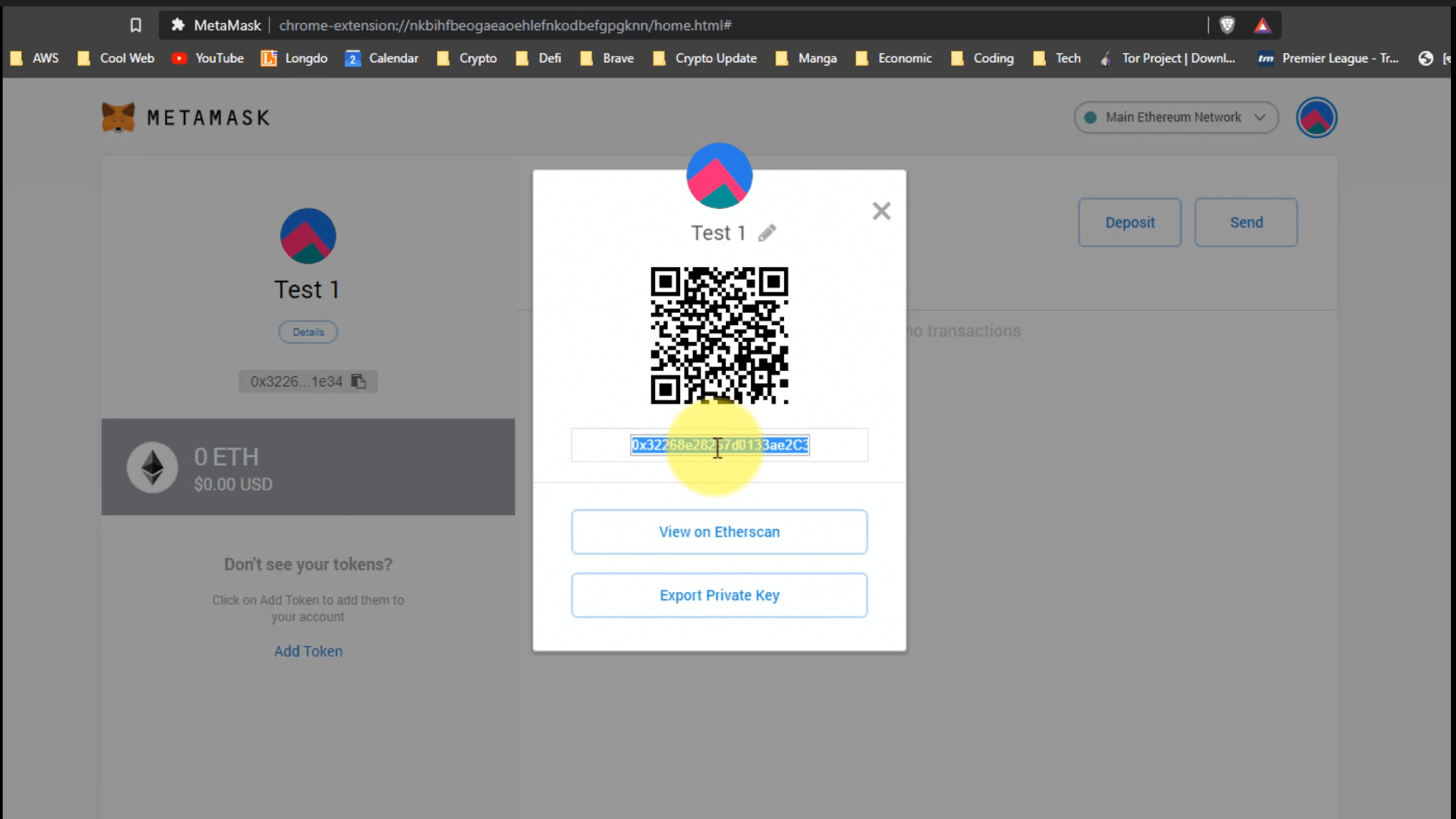Click the Deposit button
This screenshot has width=1456, height=819.
click(1129, 223)
